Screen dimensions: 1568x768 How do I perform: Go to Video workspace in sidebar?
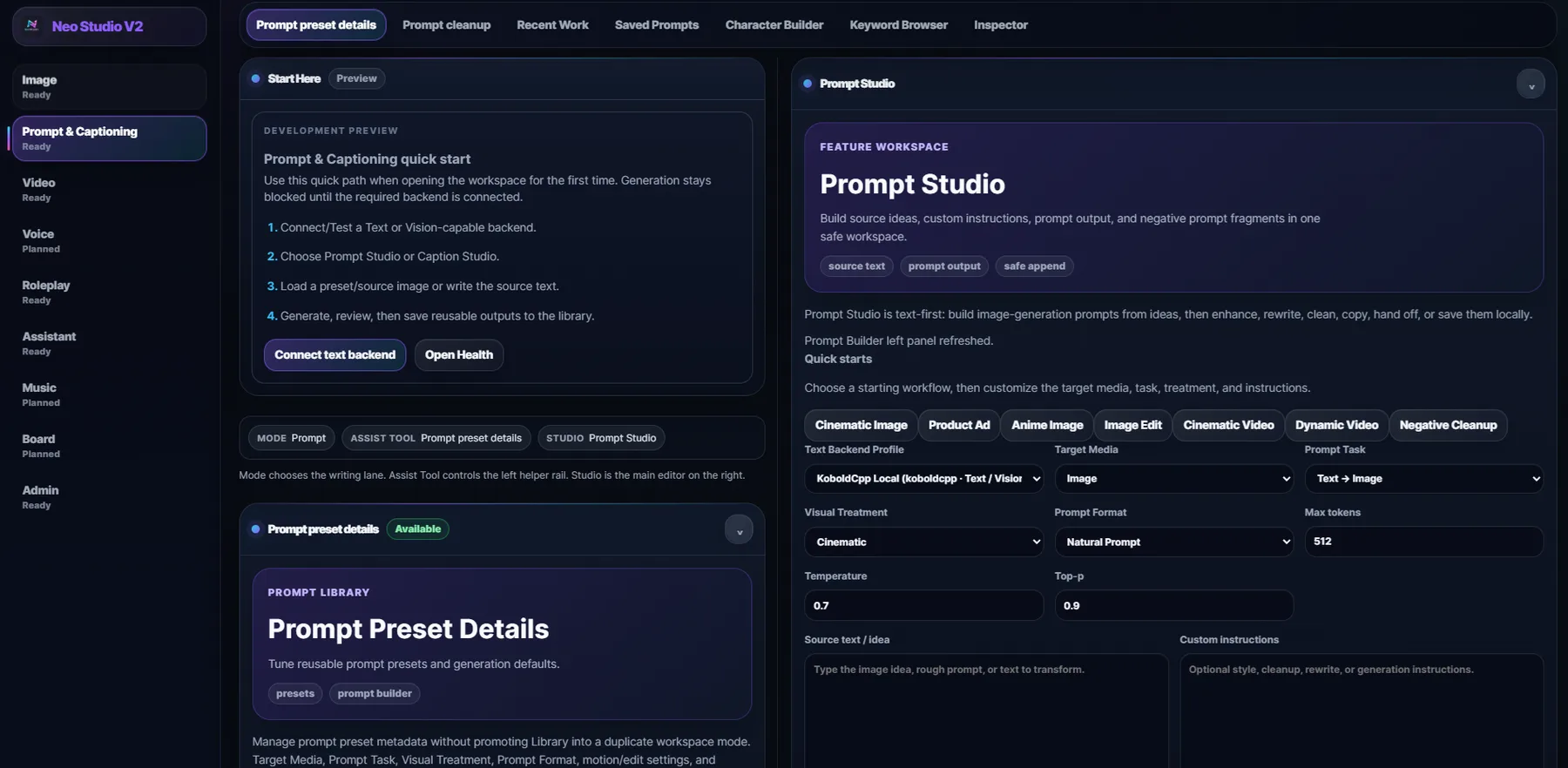[x=109, y=189]
